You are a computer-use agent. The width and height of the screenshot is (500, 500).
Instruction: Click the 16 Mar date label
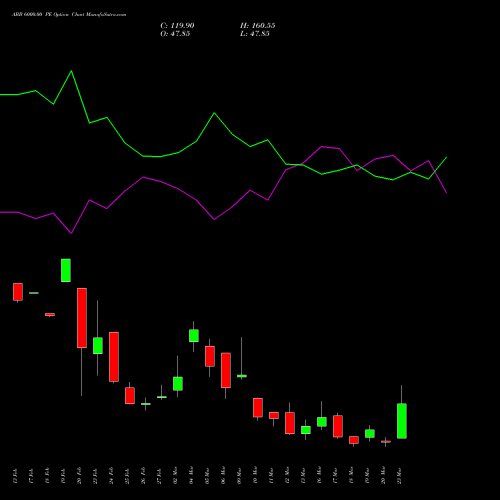pos(319,476)
